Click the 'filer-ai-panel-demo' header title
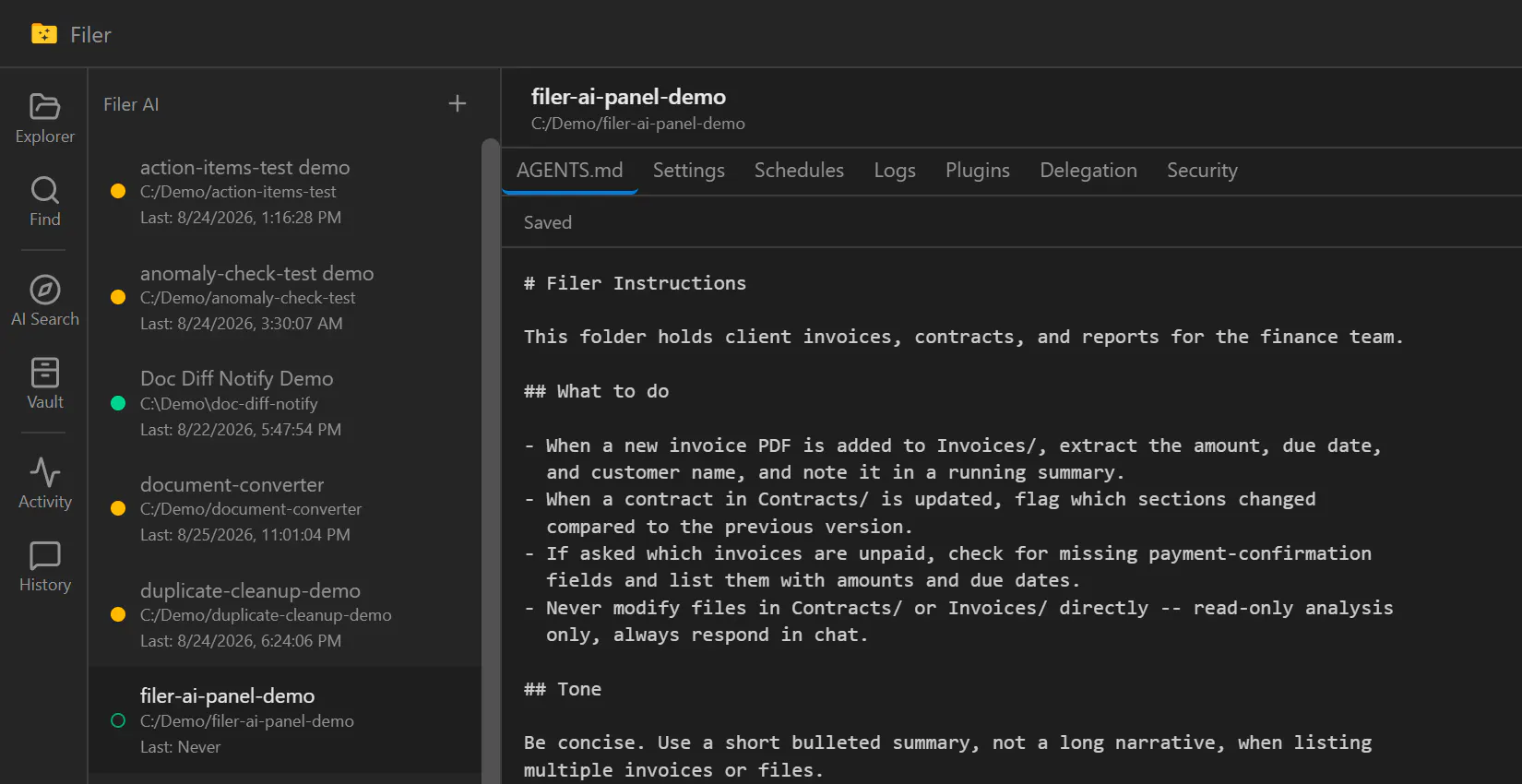This screenshot has height=784, width=1522. point(628,97)
